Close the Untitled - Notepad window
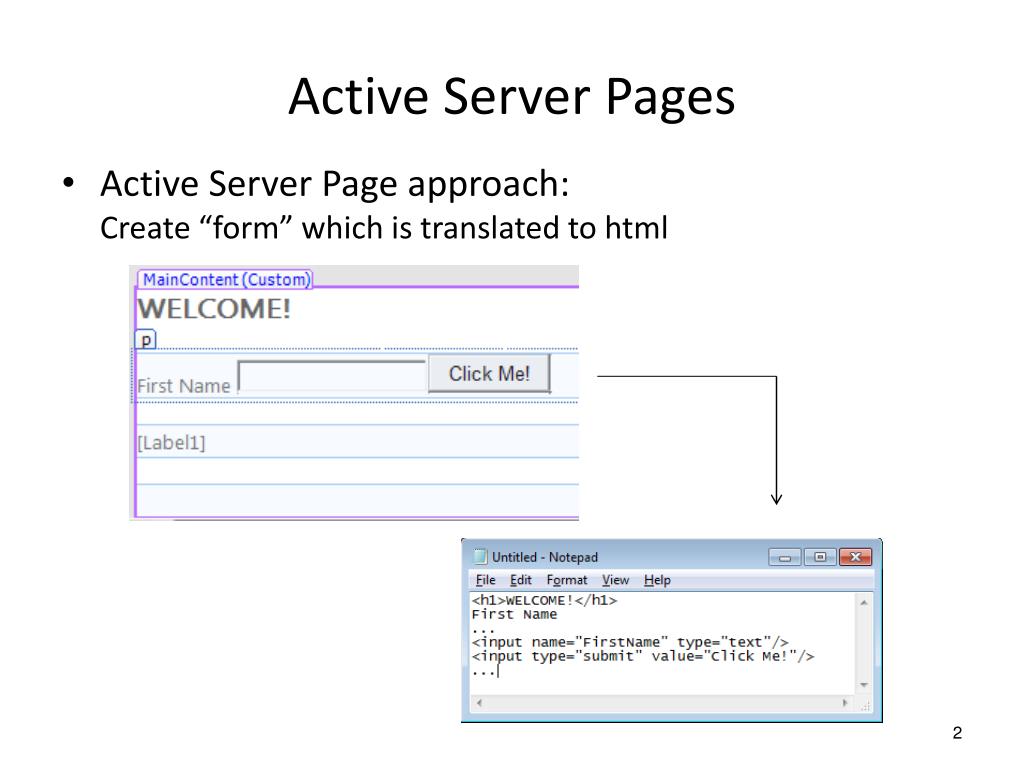The image size is (1024, 768). click(x=855, y=557)
